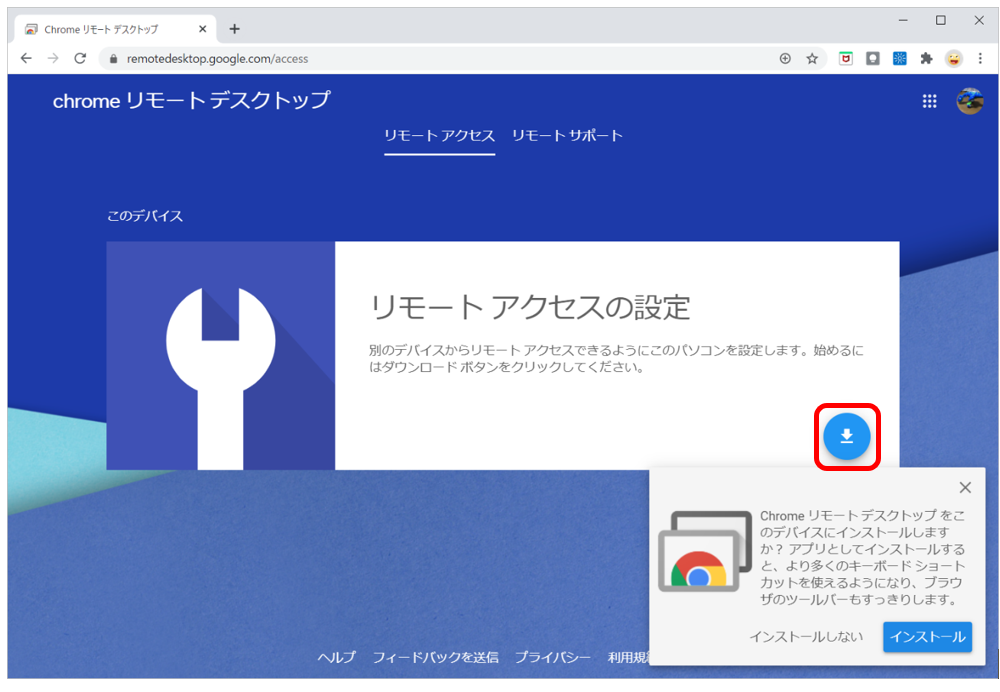
Task: Click the blue download button
Action: click(846, 436)
